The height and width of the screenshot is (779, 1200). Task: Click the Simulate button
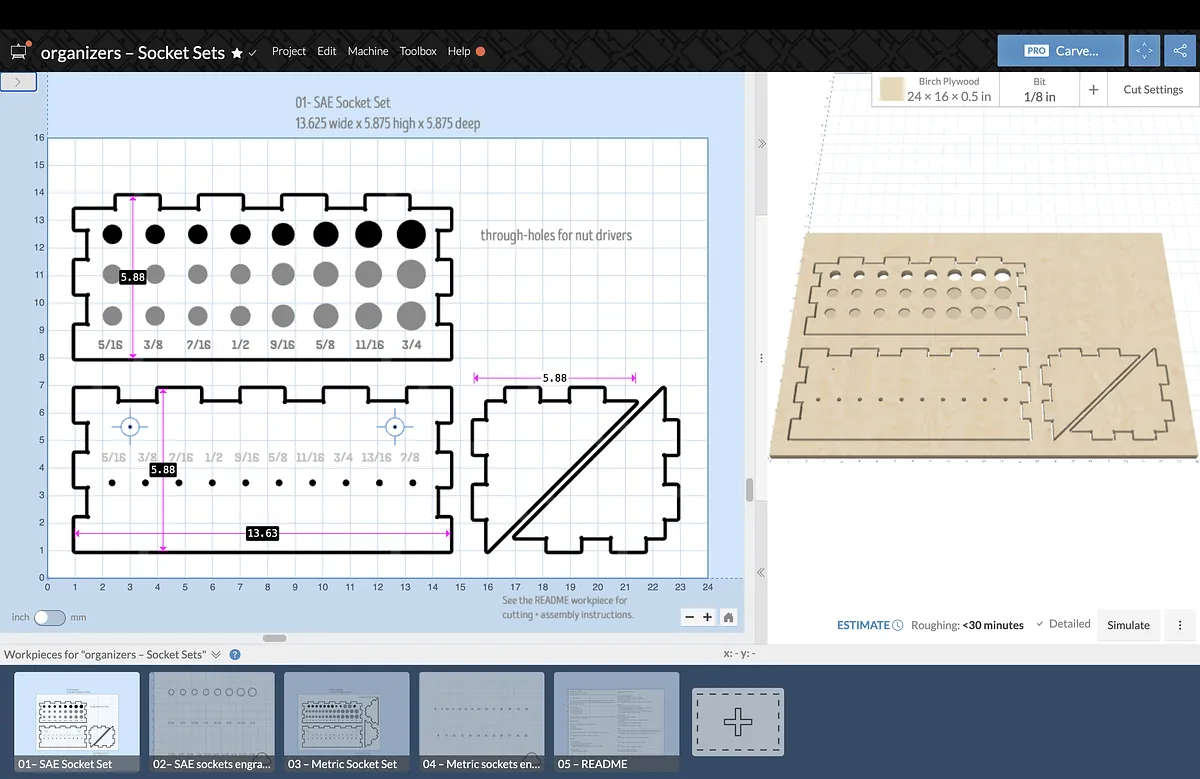click(x=1128, y=625)
